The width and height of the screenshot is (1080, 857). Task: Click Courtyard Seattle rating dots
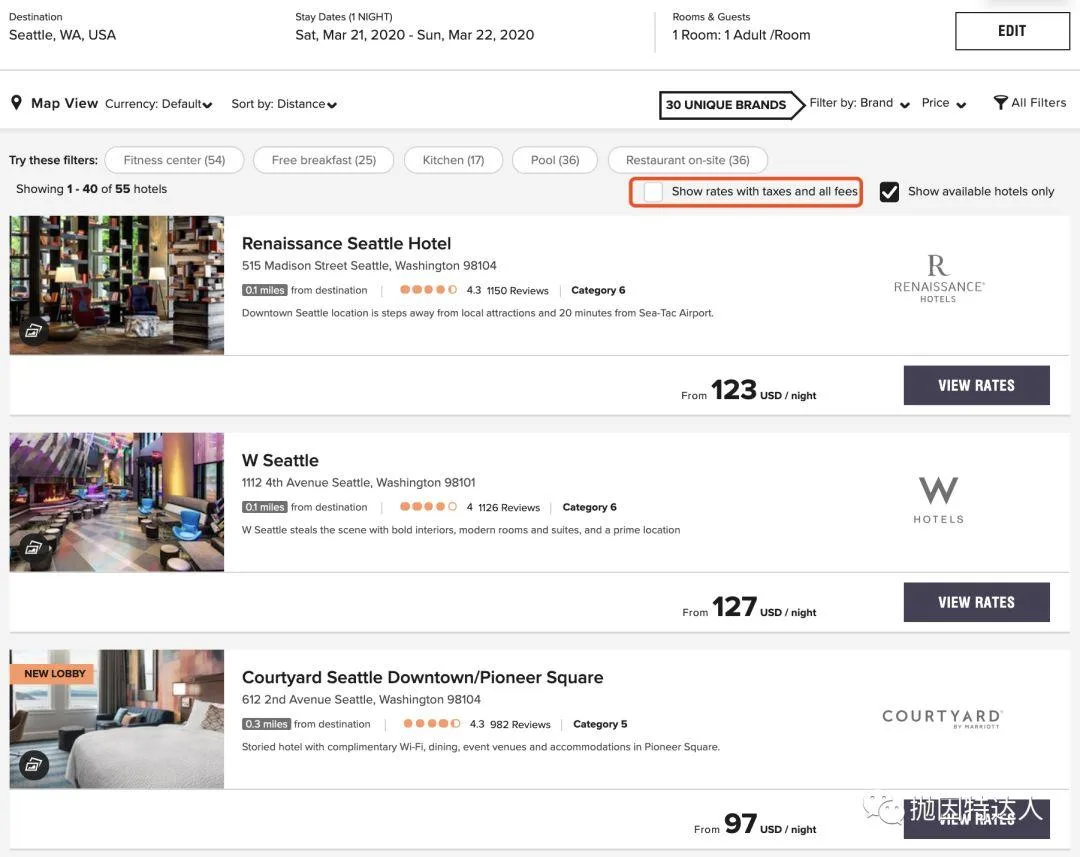point(432,724)
